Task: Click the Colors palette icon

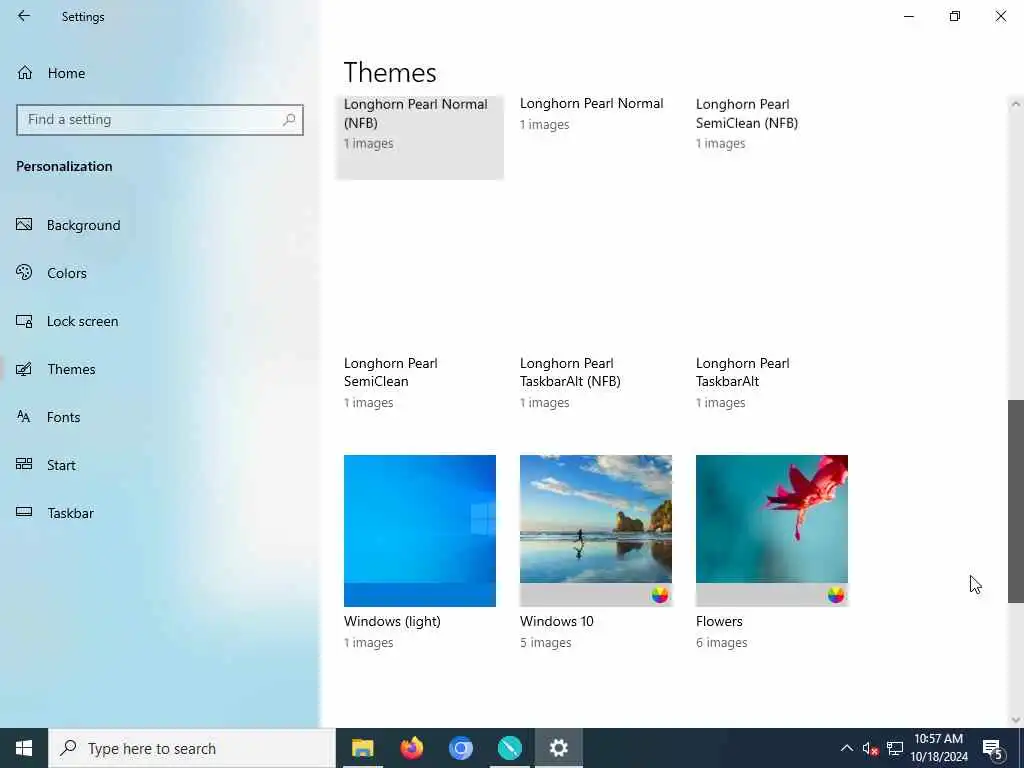Action: click(24, 272)
